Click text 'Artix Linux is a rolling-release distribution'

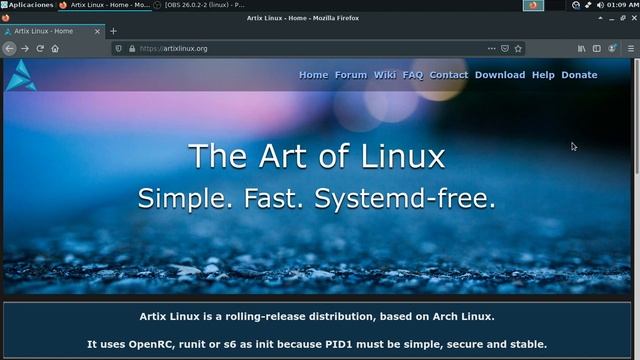click(x=258, y=316)
